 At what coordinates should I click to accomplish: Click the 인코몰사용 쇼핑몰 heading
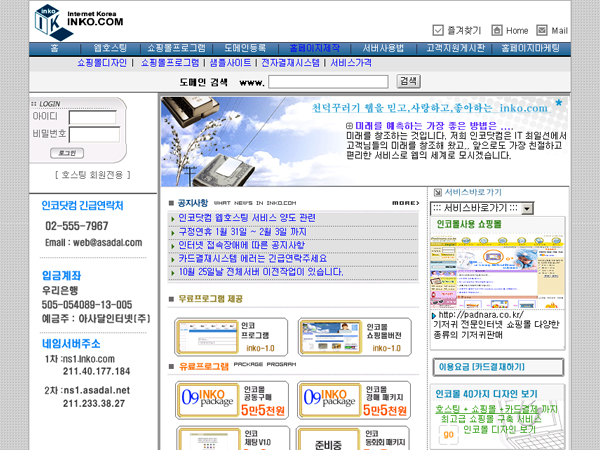[x=469, y=224]
